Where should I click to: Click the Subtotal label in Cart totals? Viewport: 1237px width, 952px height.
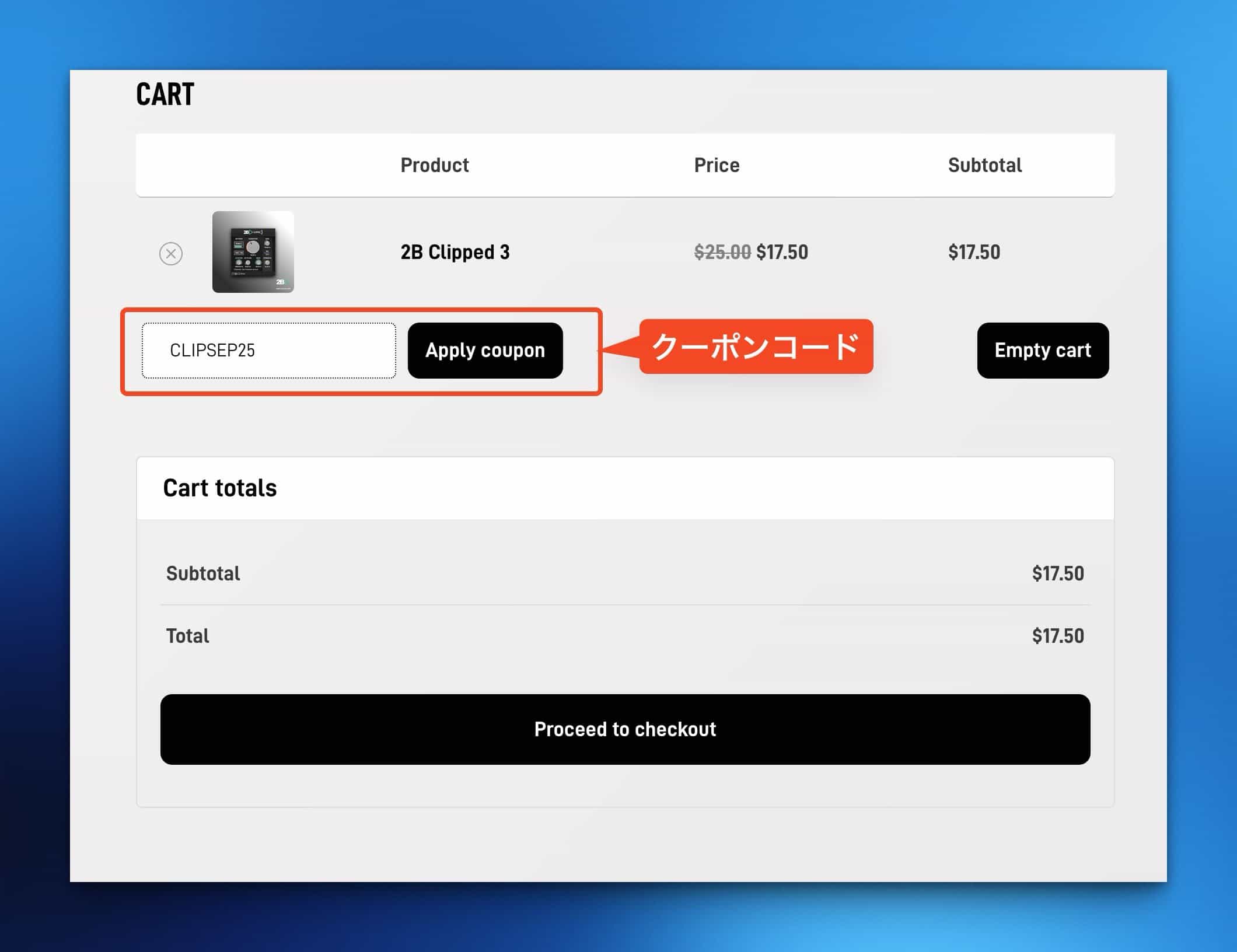coord(203,573)
